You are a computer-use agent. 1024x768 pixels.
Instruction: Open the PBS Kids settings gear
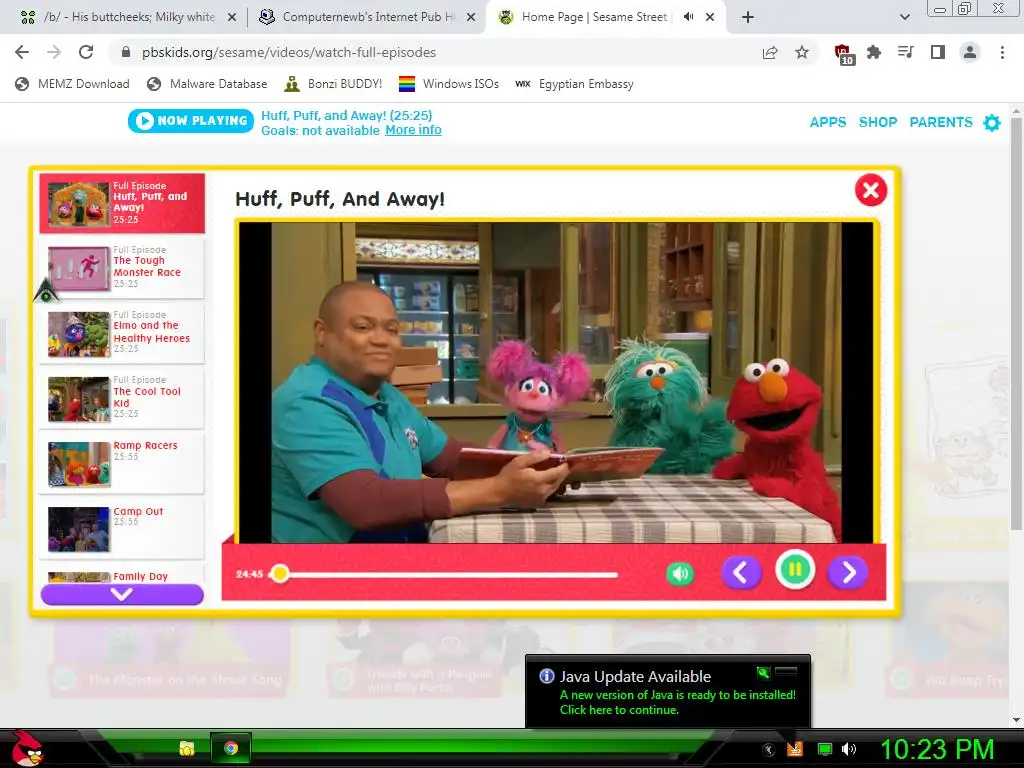[x=992, y=122]
